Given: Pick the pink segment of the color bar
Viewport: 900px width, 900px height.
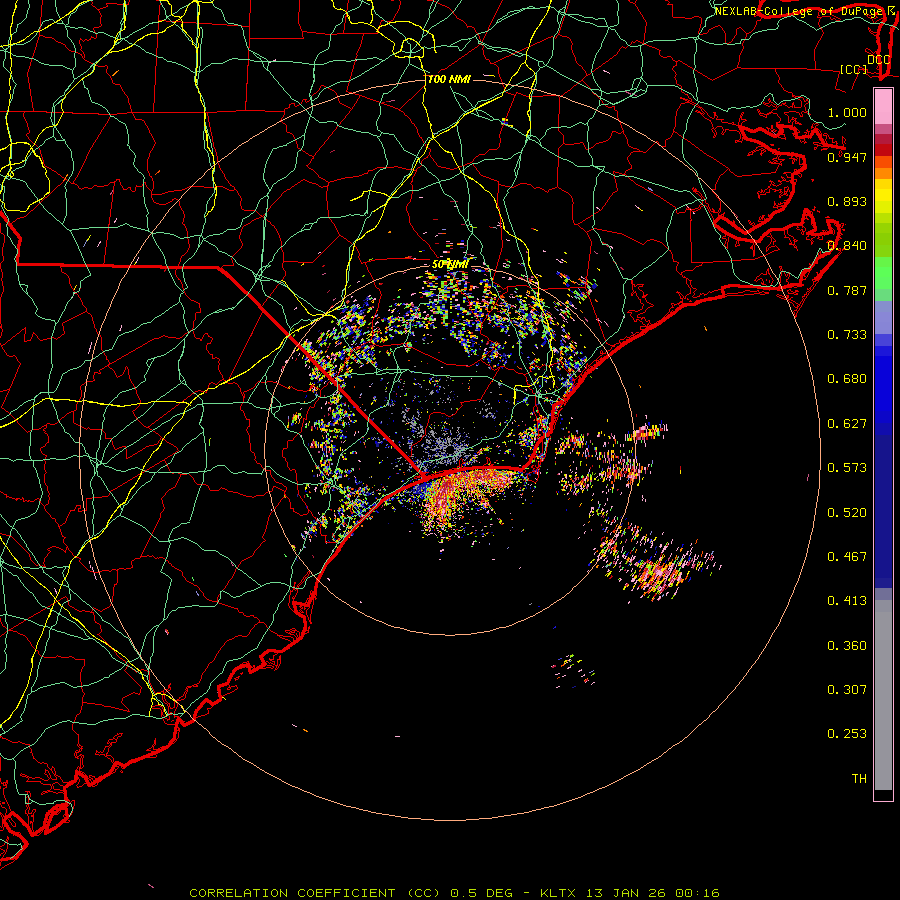Looking at the screenshot, I should pos(883,107).
